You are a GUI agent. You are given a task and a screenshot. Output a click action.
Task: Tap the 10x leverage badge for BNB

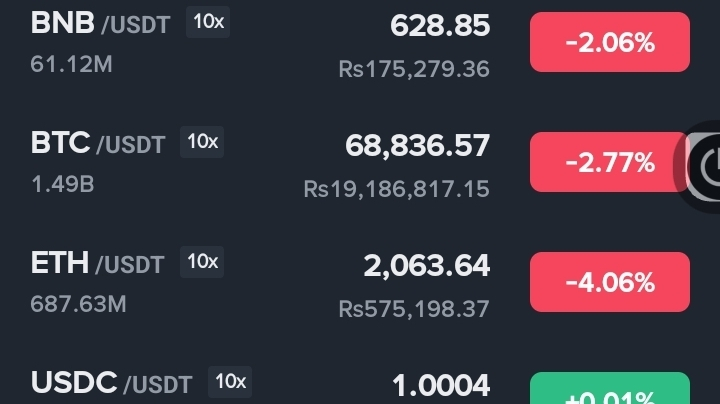point(208,22)
